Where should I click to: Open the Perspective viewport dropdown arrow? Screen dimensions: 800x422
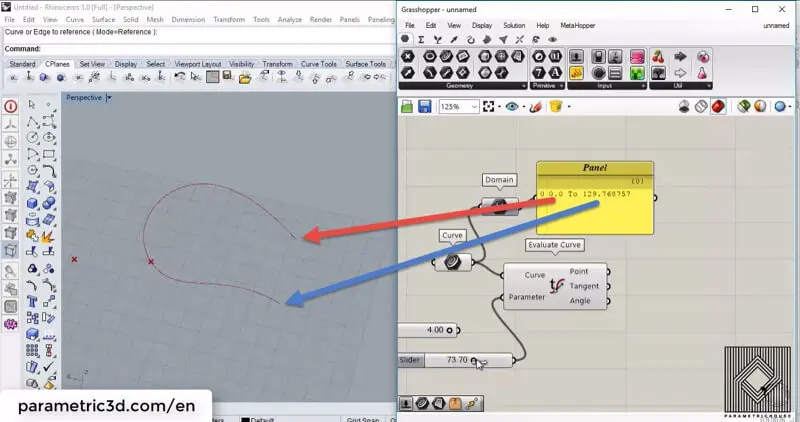108,98
